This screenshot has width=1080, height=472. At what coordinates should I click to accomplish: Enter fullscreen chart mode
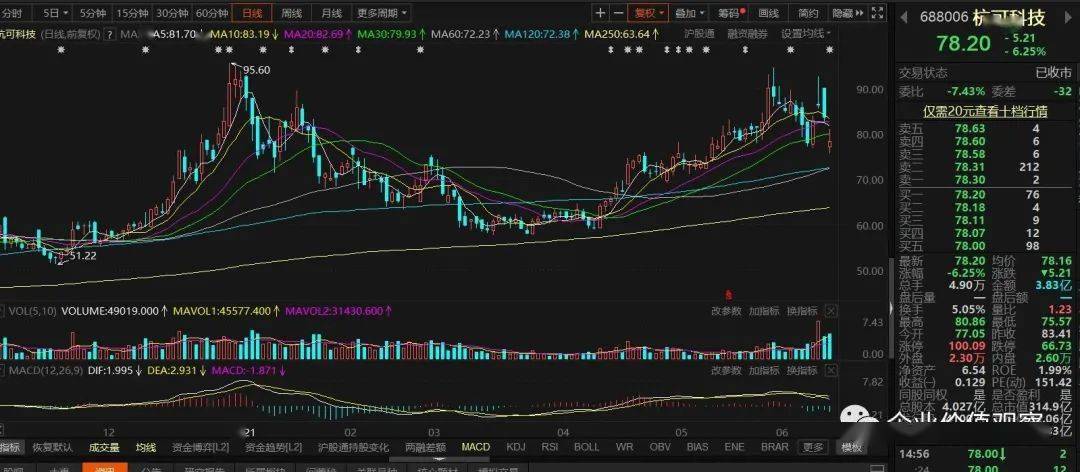[x=877, y=12]
